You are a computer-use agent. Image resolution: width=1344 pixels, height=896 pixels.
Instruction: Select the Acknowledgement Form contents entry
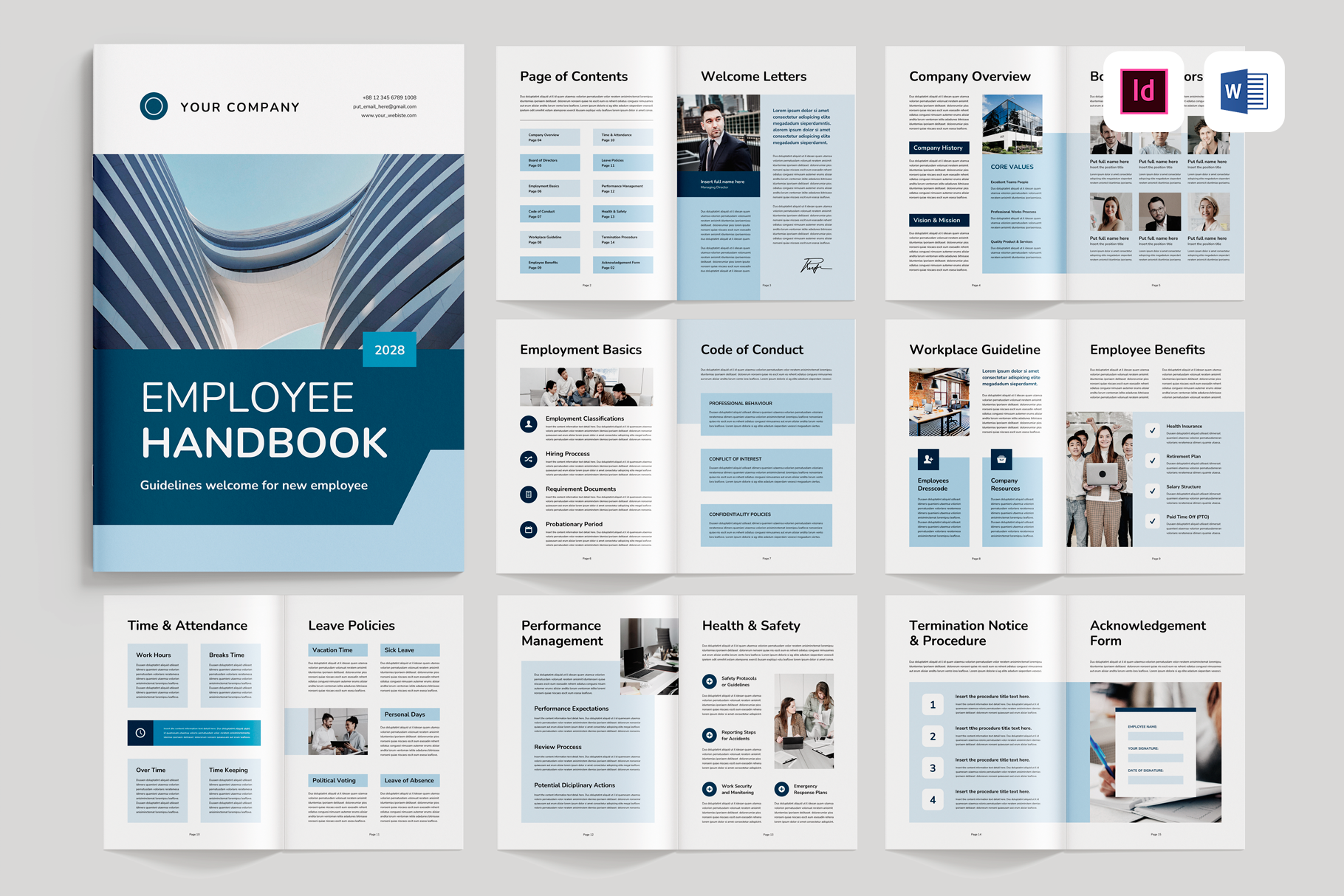click(623, 265)
